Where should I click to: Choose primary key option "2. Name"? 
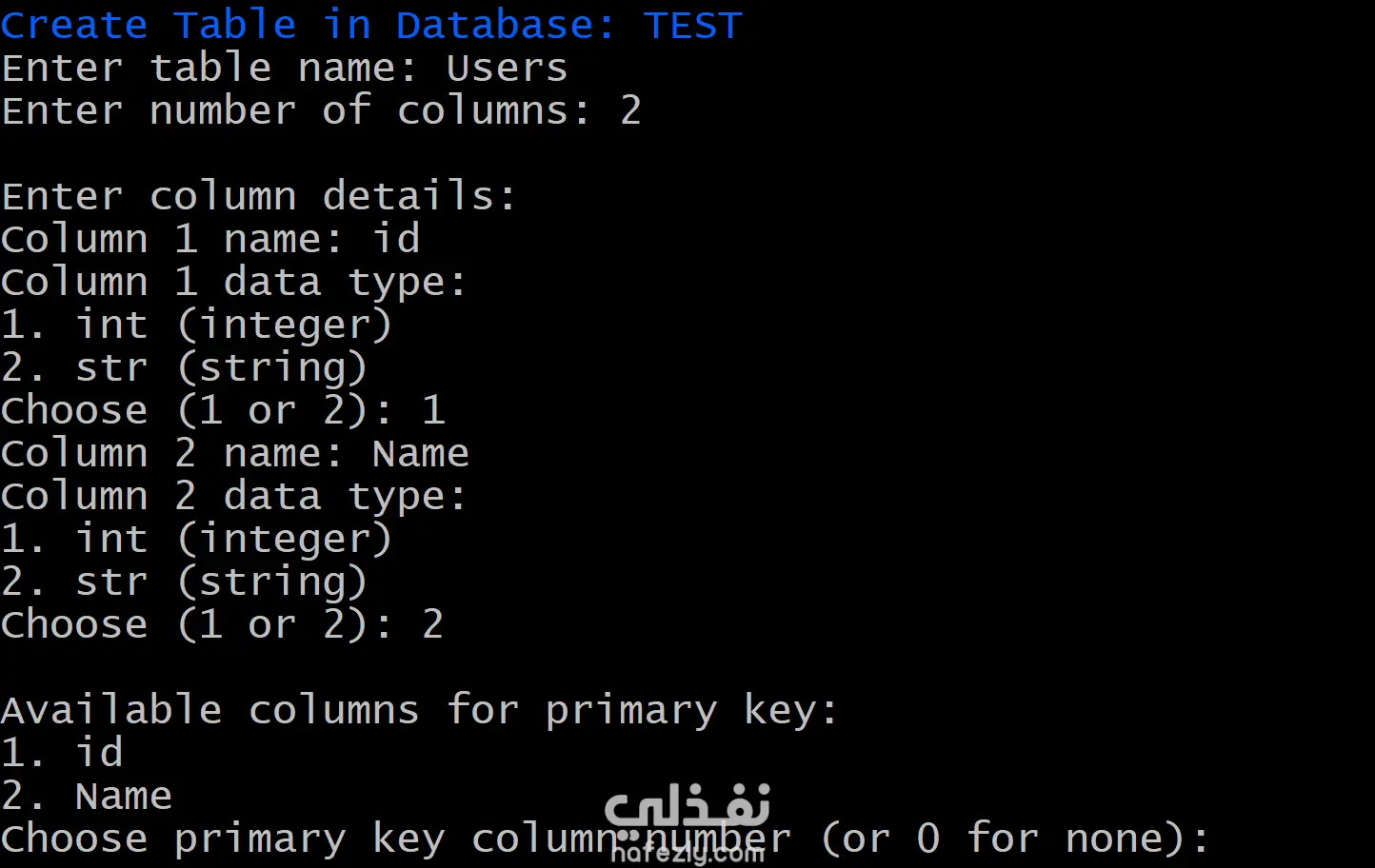click(87, 797)
